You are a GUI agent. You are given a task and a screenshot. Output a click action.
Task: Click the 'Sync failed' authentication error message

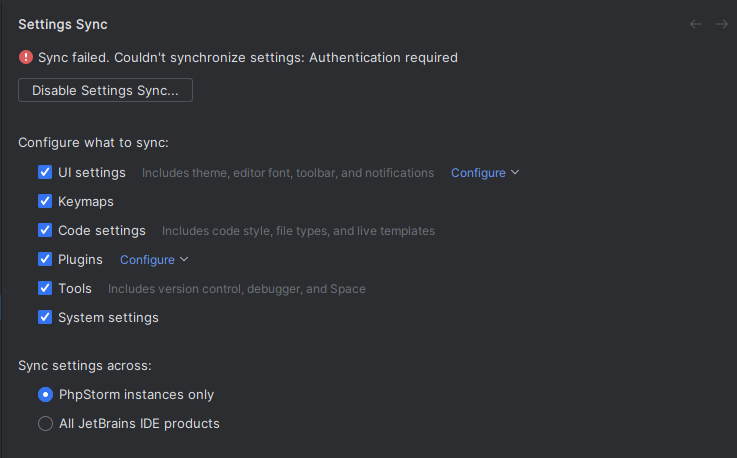click(248, 57)
